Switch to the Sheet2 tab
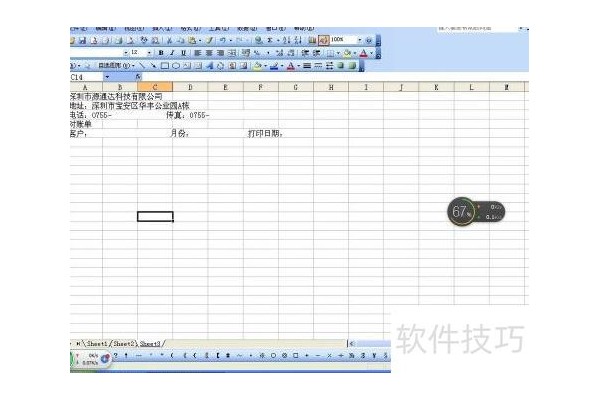The image size is (600, 400). (124, 344)
